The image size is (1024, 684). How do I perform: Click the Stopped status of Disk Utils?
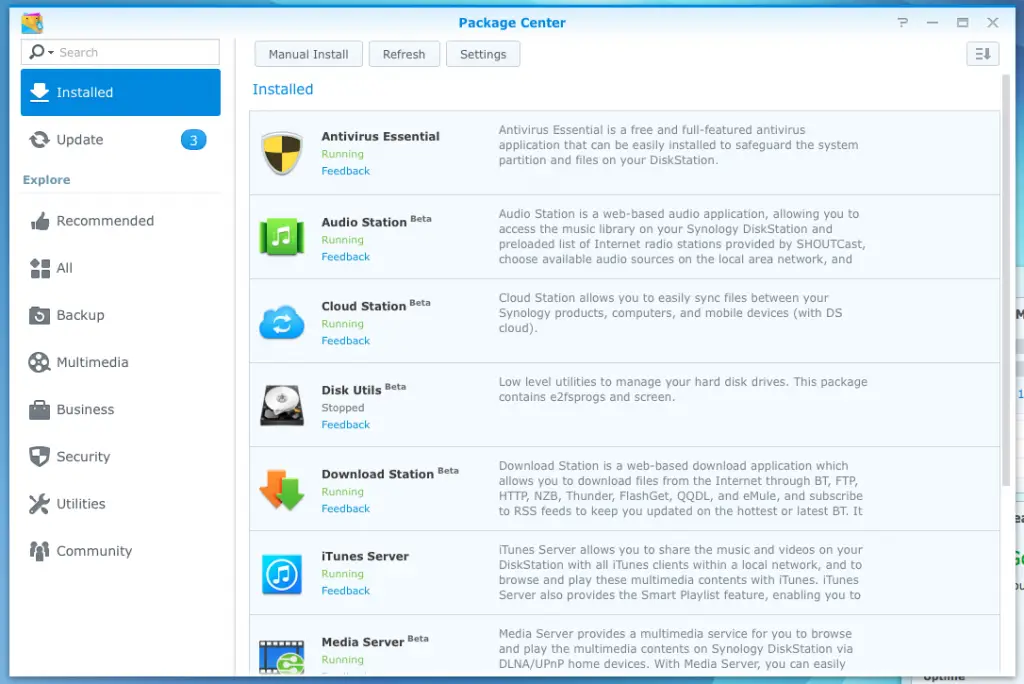(x=343, y=408)
